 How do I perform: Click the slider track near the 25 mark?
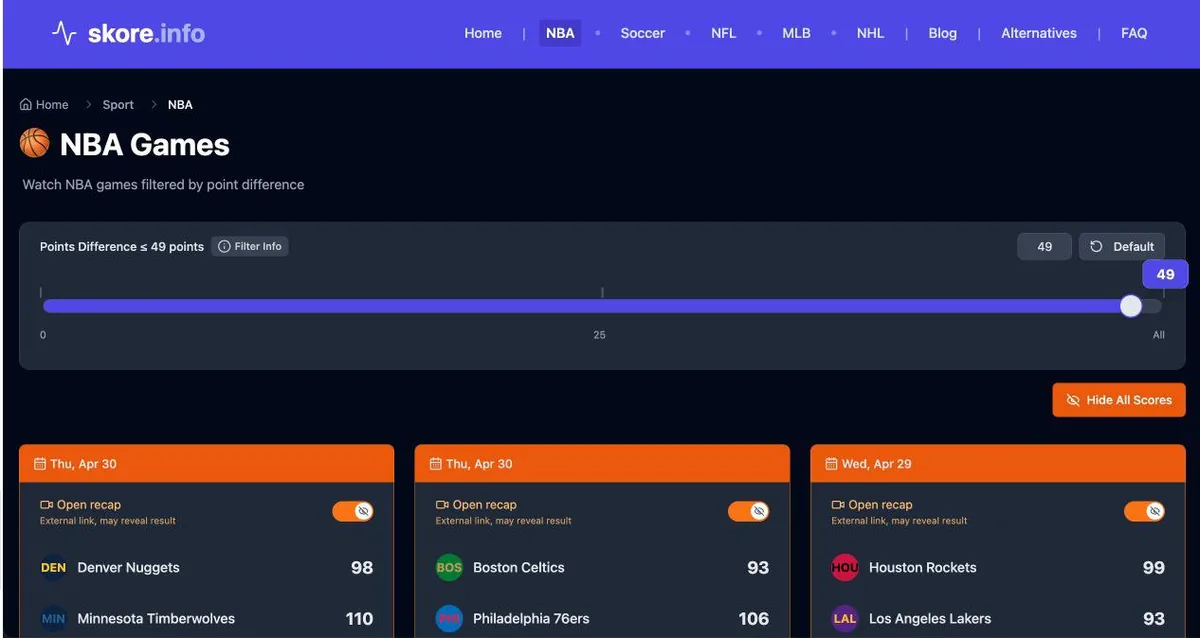(601, 306)
